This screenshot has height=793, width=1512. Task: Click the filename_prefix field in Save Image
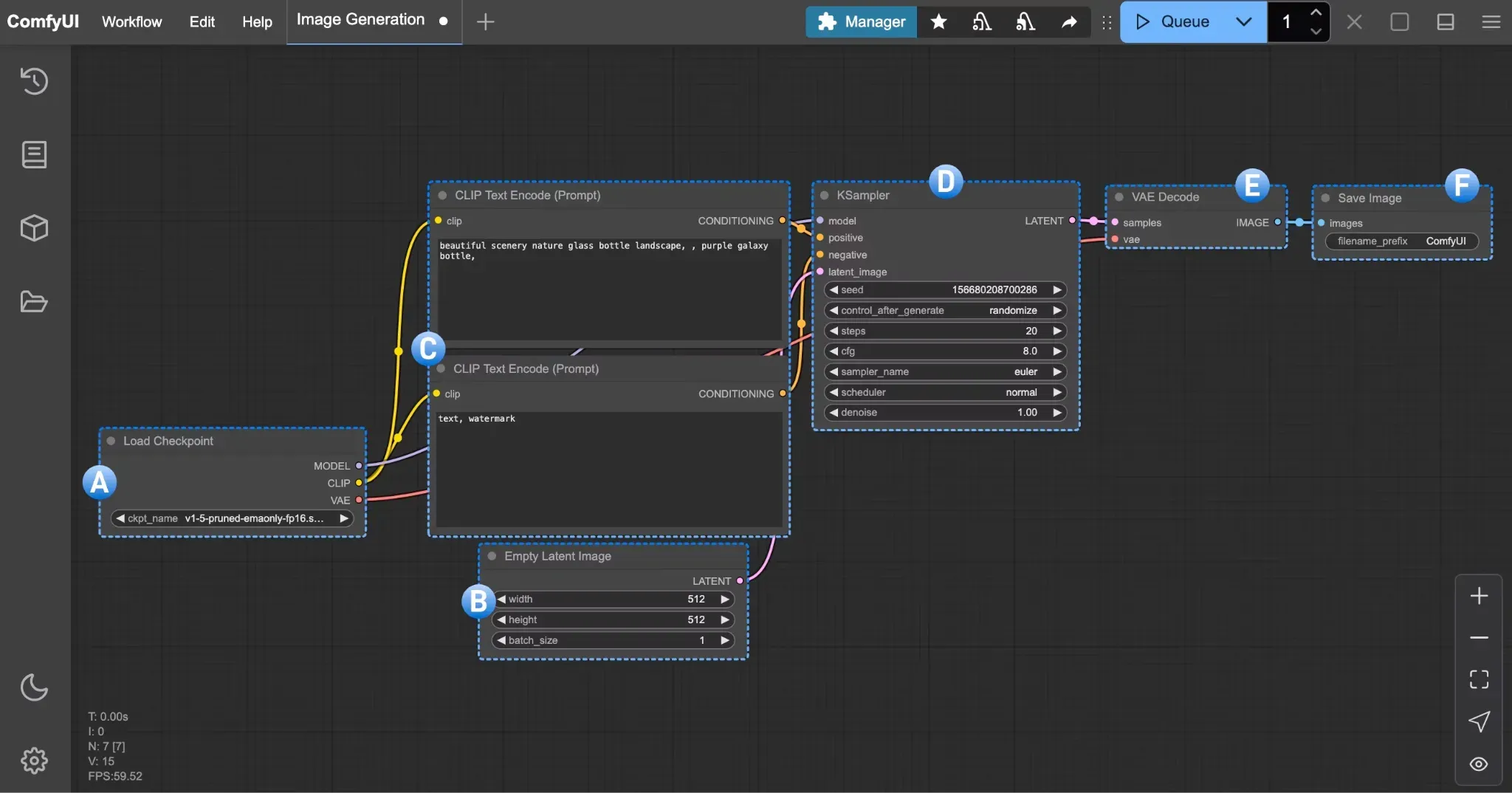[1401, 241]
